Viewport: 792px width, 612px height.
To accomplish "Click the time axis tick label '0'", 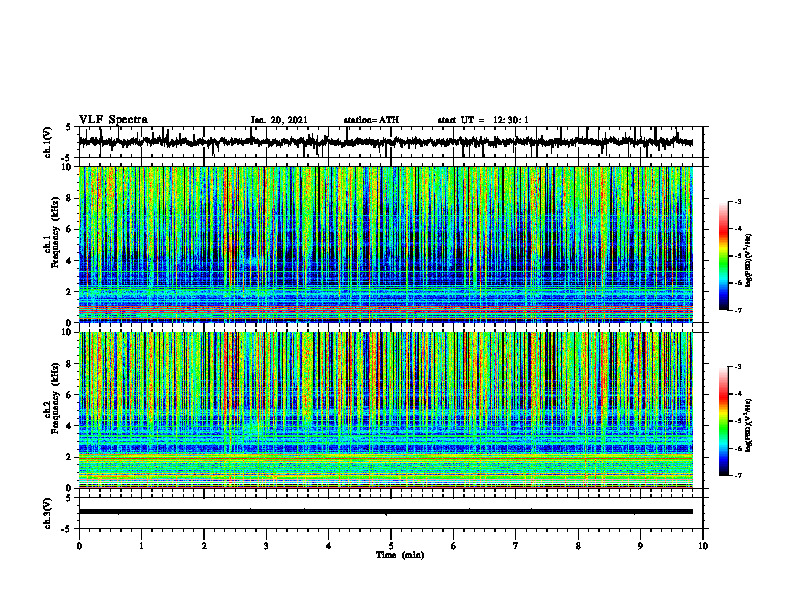I will click(79, 546).
